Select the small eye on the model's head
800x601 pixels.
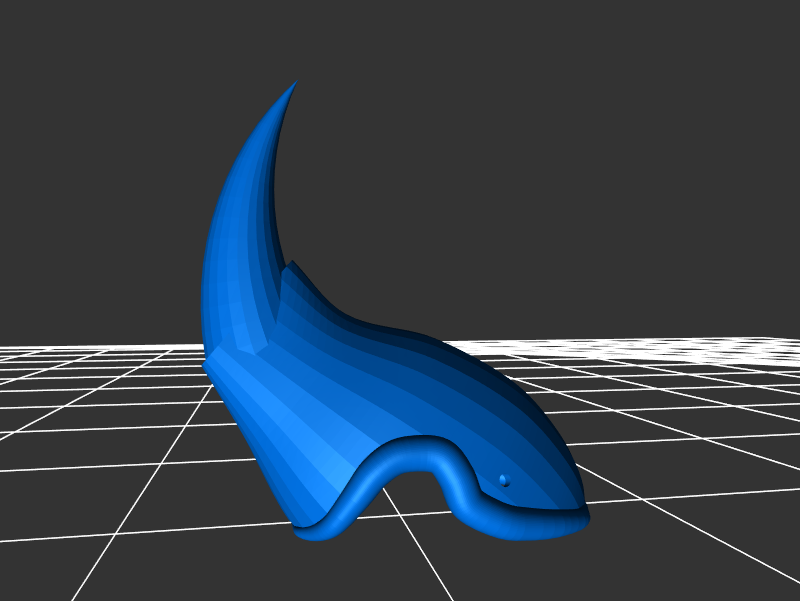tap(503, 481)
